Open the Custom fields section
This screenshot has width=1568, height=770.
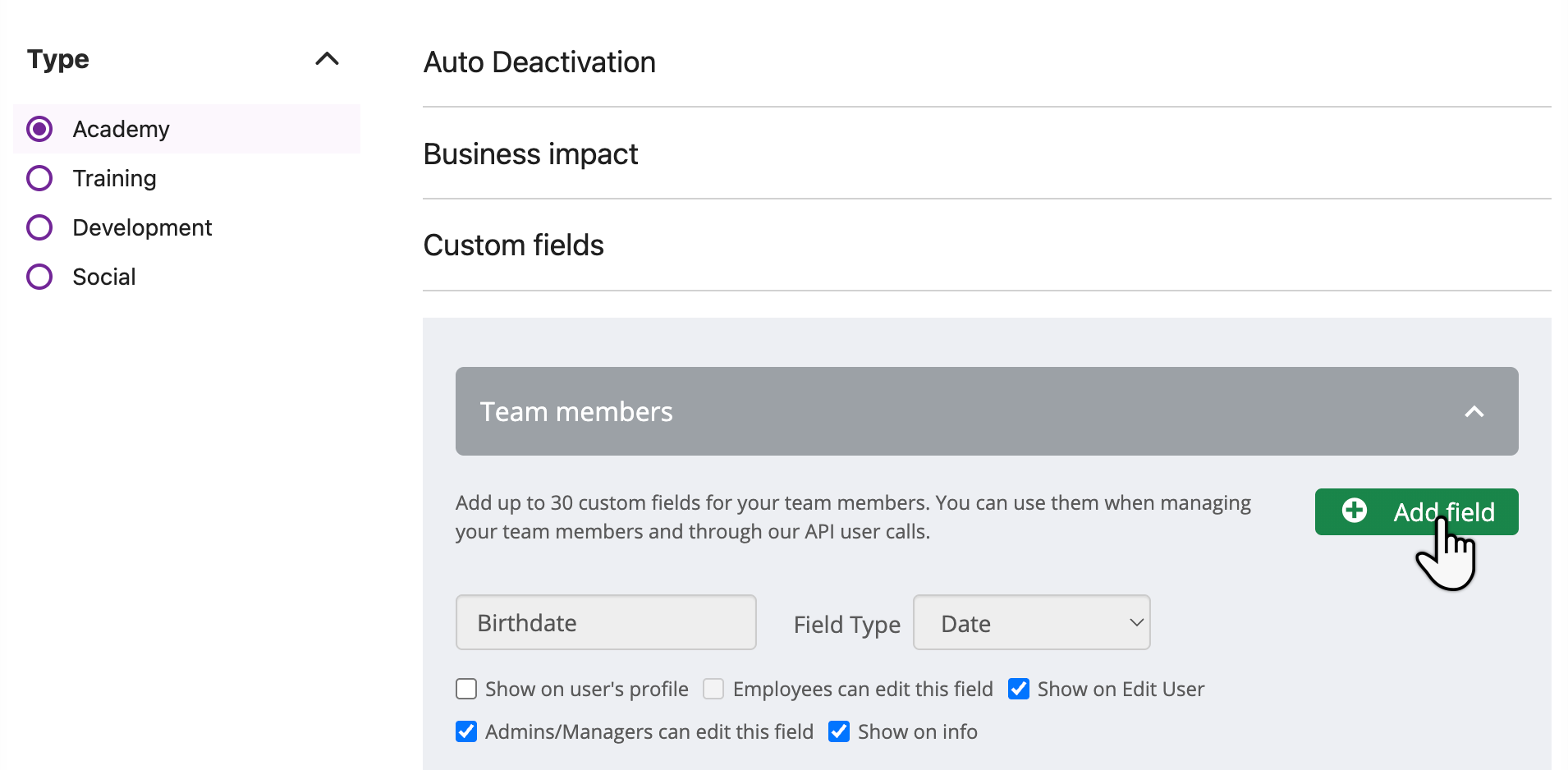pos(987,245)
